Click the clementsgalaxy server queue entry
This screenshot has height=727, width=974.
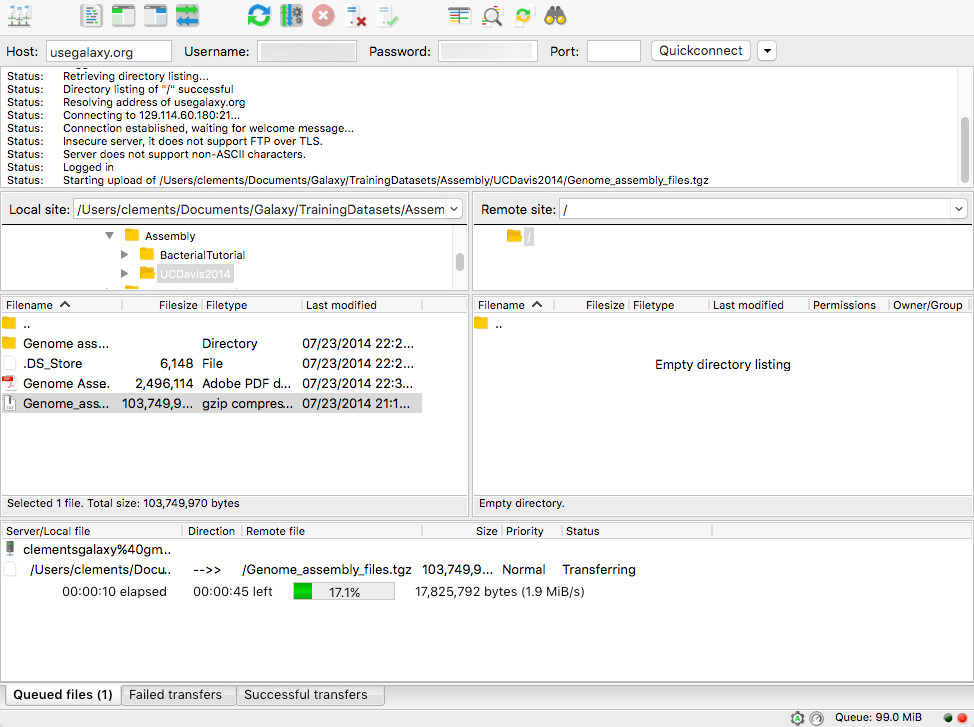[96, 549]
